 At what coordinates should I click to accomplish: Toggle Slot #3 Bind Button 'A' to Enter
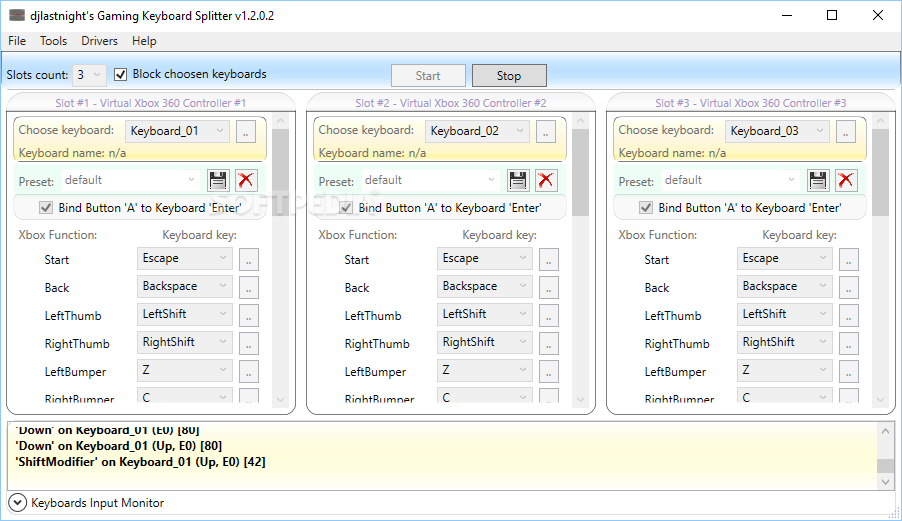[x=646, y=208]
